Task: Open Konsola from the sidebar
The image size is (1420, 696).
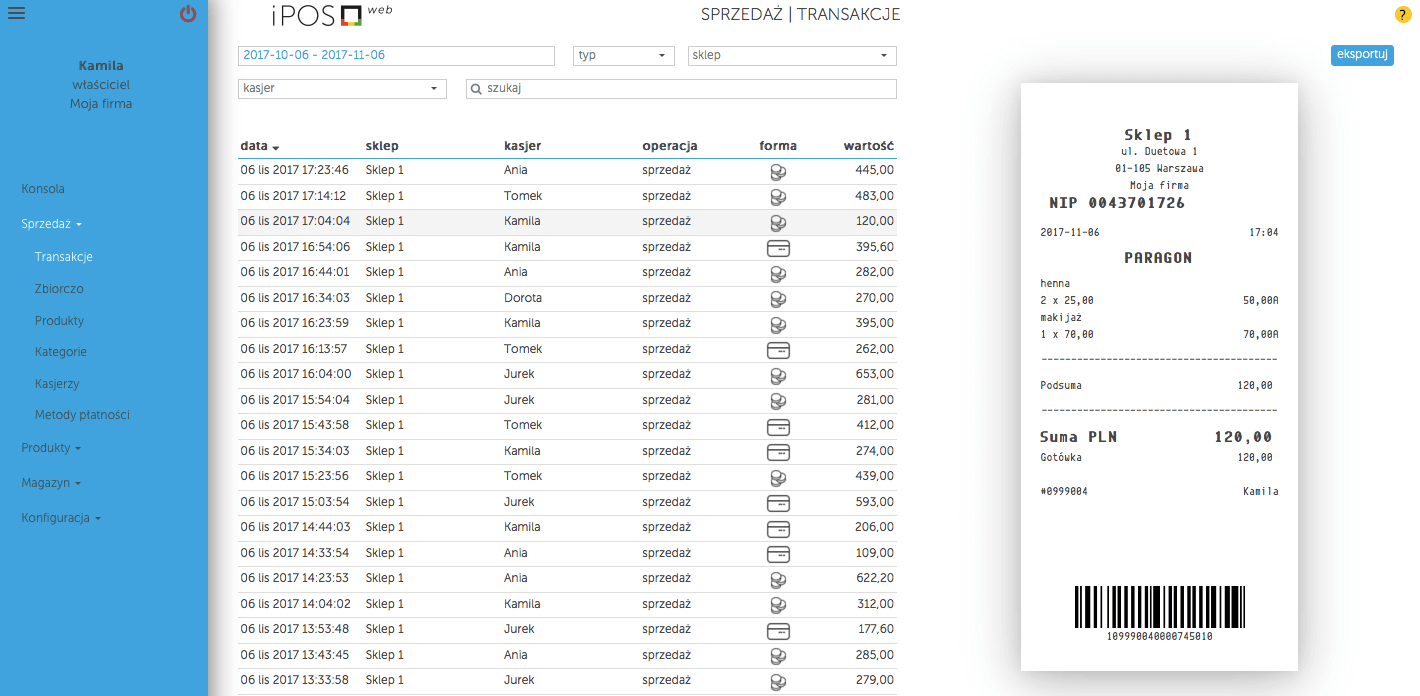Action: click(x=43, y=189)
